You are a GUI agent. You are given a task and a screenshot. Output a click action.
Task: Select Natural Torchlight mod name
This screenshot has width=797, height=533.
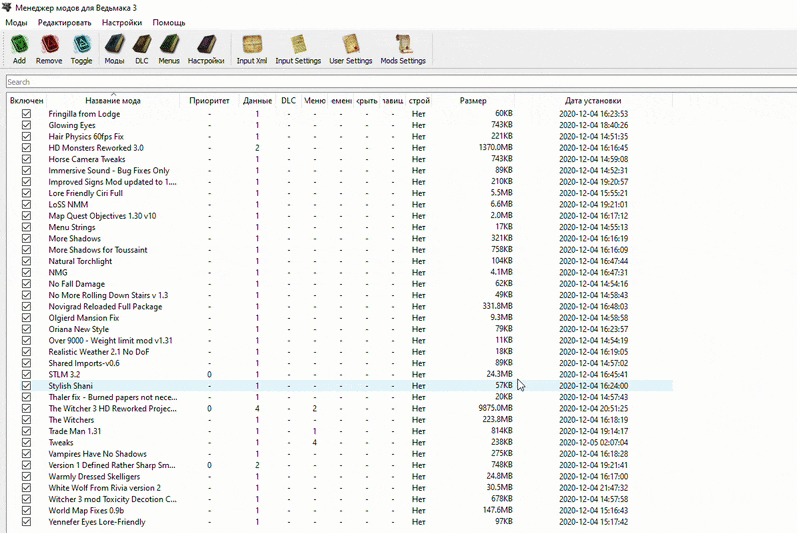tap(80, 261)
